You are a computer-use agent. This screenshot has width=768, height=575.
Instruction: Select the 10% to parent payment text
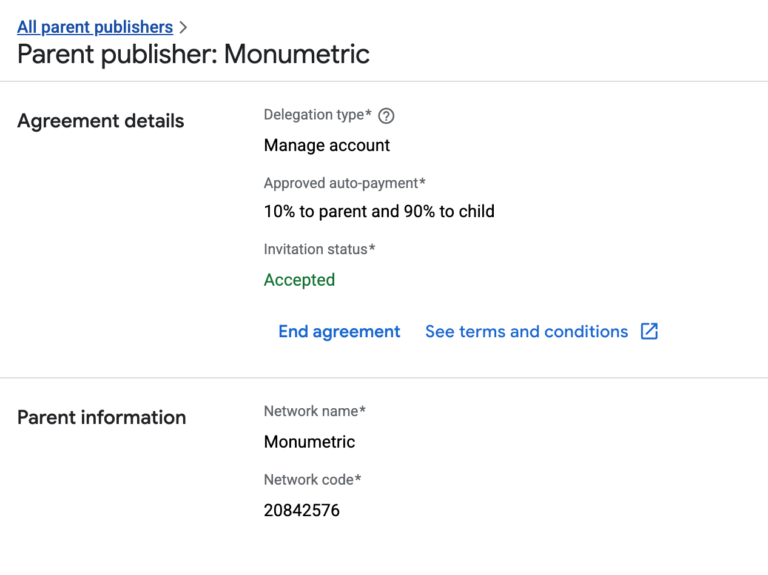pos(379,211)
